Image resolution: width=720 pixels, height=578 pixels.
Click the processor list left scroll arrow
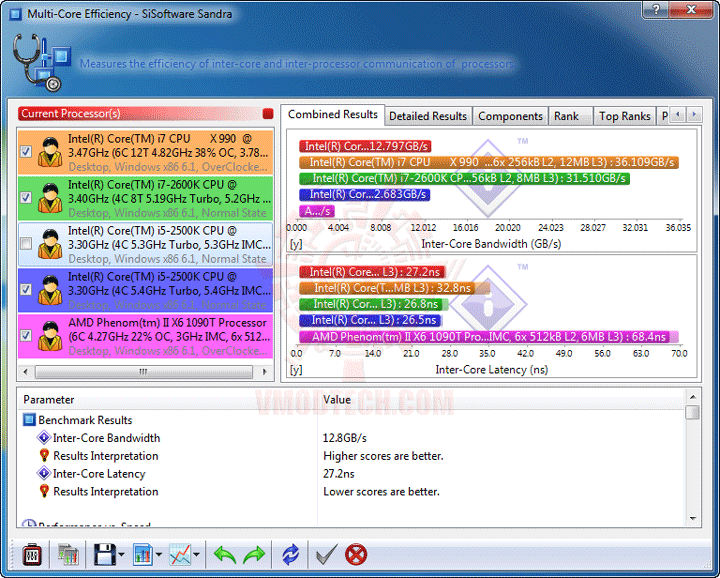click(x=25, y=371)
